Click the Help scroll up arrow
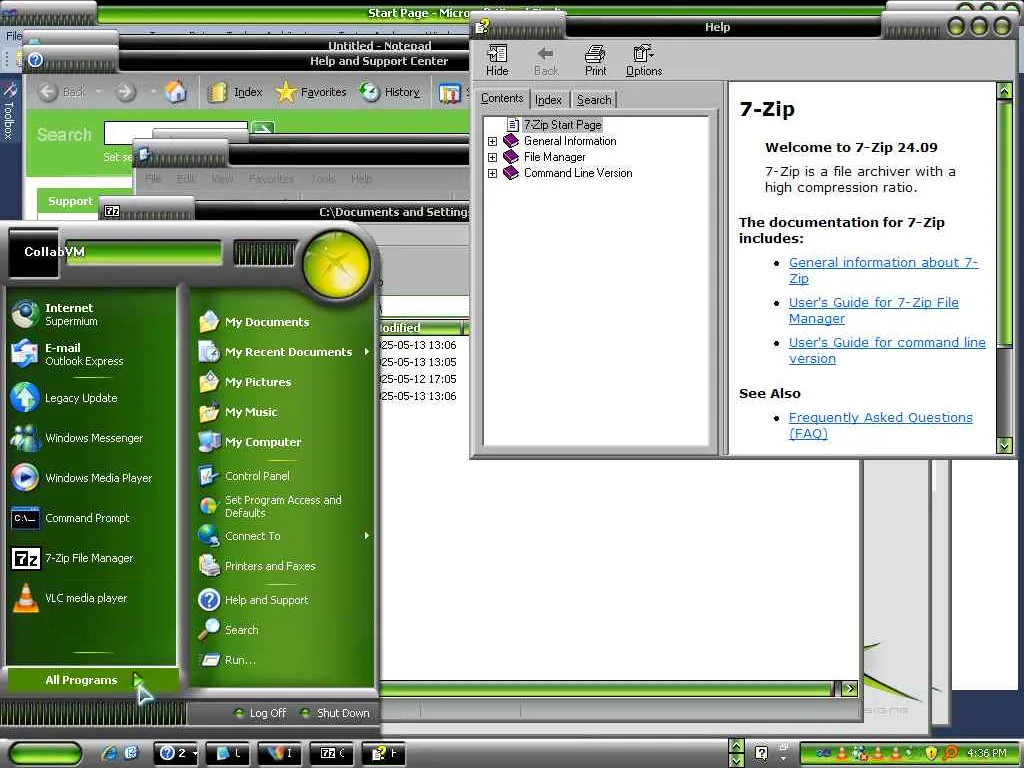 pos(1004,91)
